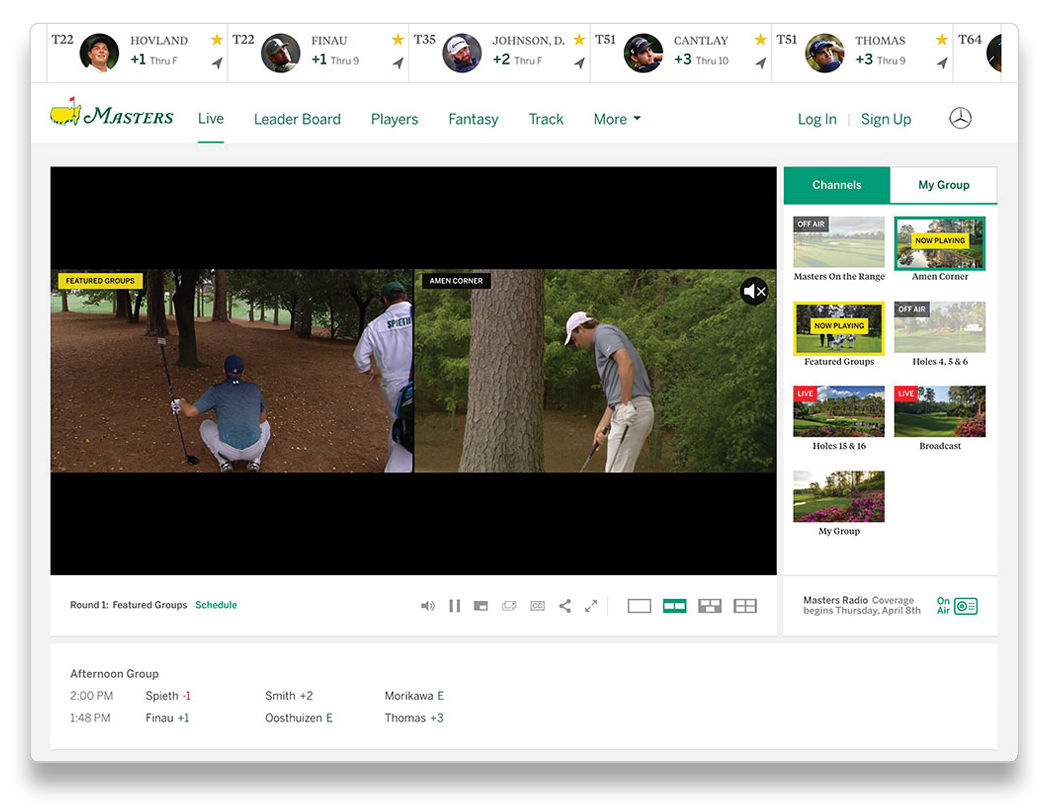
Task: Click the Amen Corner video pane
Action: pos(595,371)
